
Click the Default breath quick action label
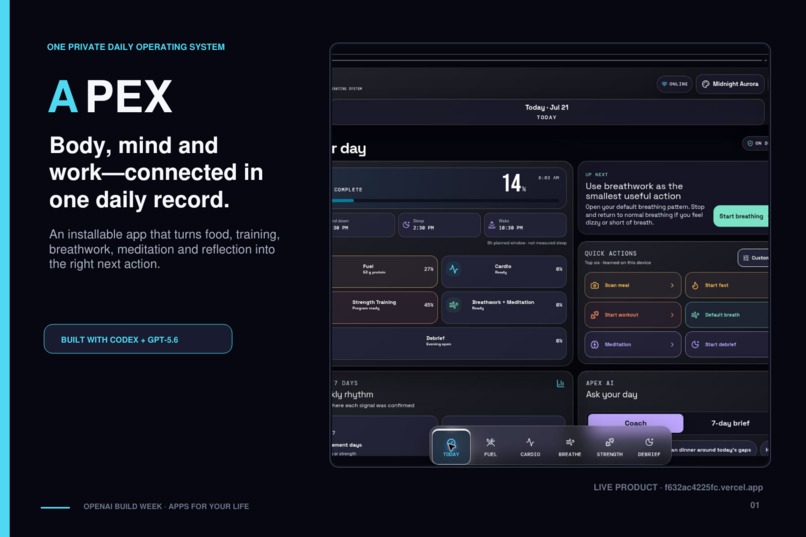coord(722,315)
